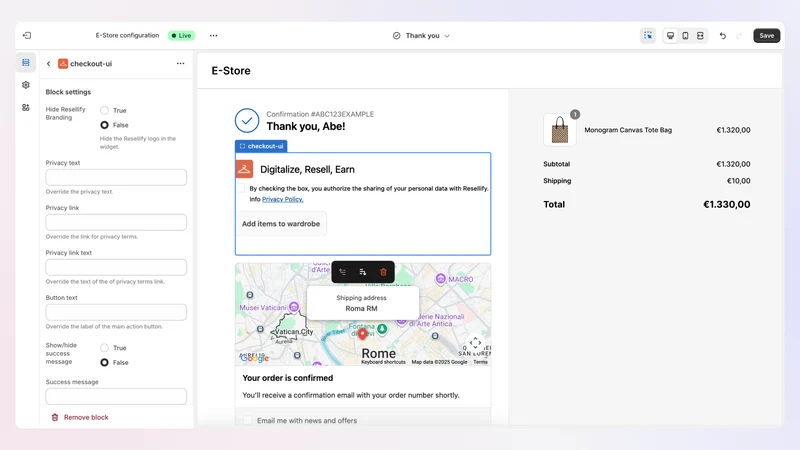The height and width of the screenshot is (450, 800).
Task: Redo the last change
Action: coord(739,36)
